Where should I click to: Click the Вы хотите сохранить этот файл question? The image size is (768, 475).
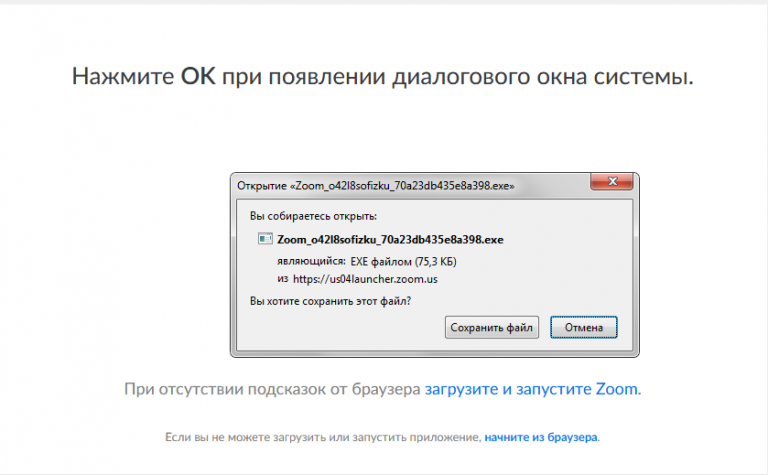330,300
